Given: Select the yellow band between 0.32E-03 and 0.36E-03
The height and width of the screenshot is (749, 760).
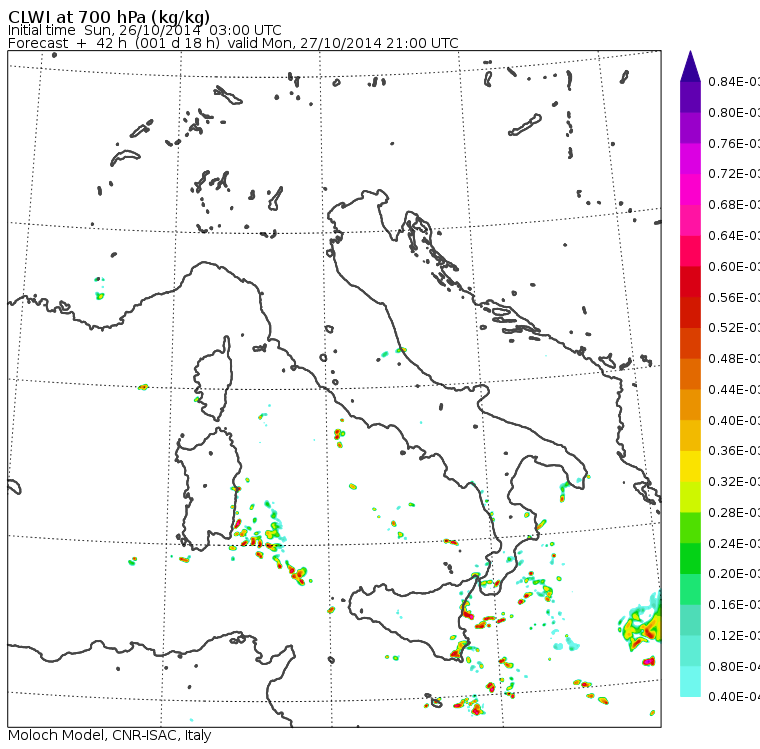Looking at the screenshot, I should 690,466.
